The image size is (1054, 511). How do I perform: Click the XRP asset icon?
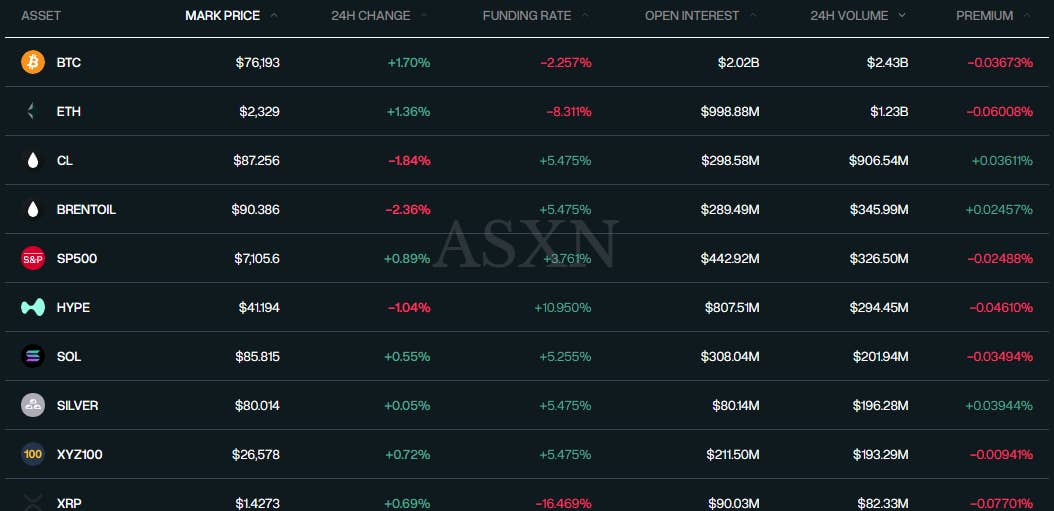tap(33, 501)
